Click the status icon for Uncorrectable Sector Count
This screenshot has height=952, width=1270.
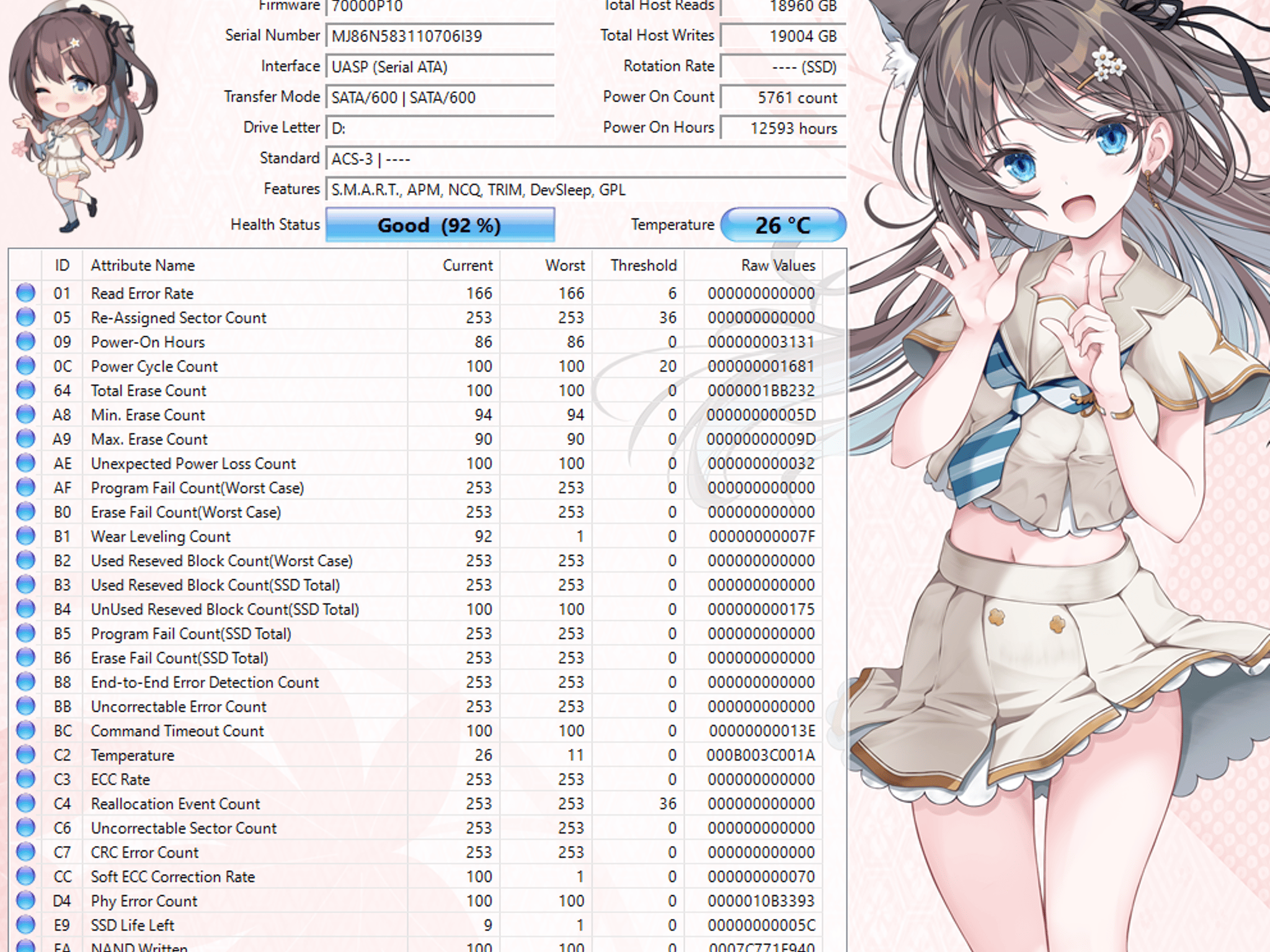[x=25, y=827]
